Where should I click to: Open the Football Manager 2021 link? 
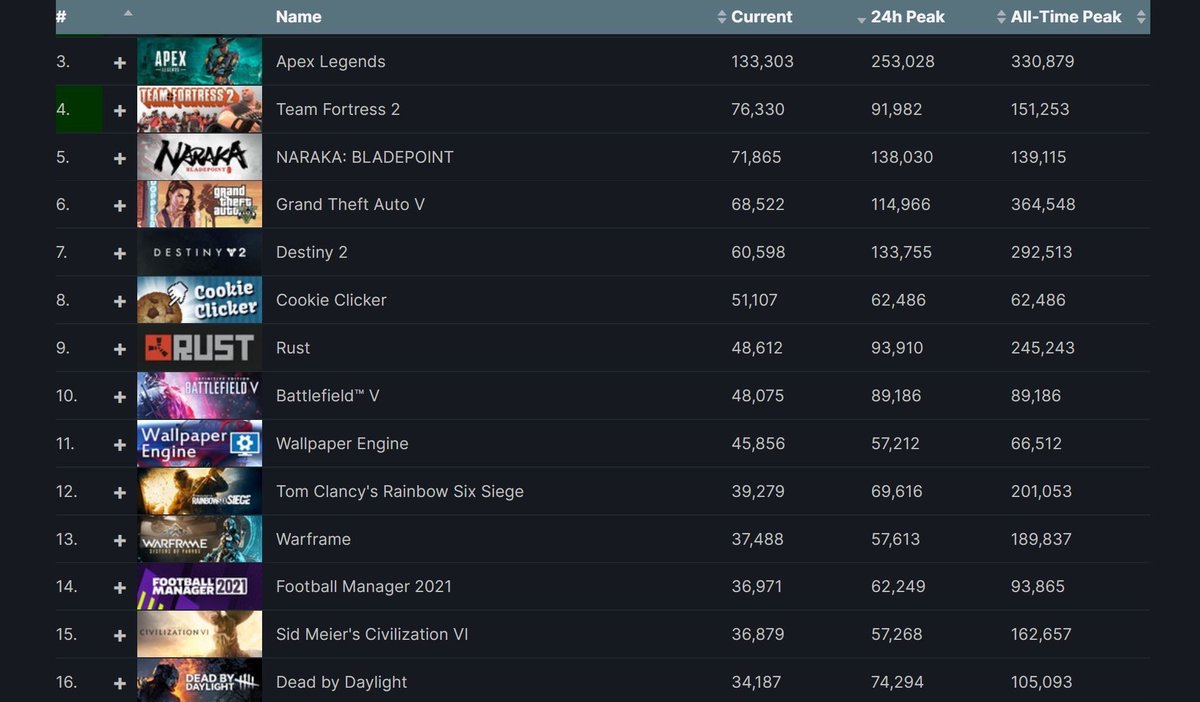coord(364,587)
